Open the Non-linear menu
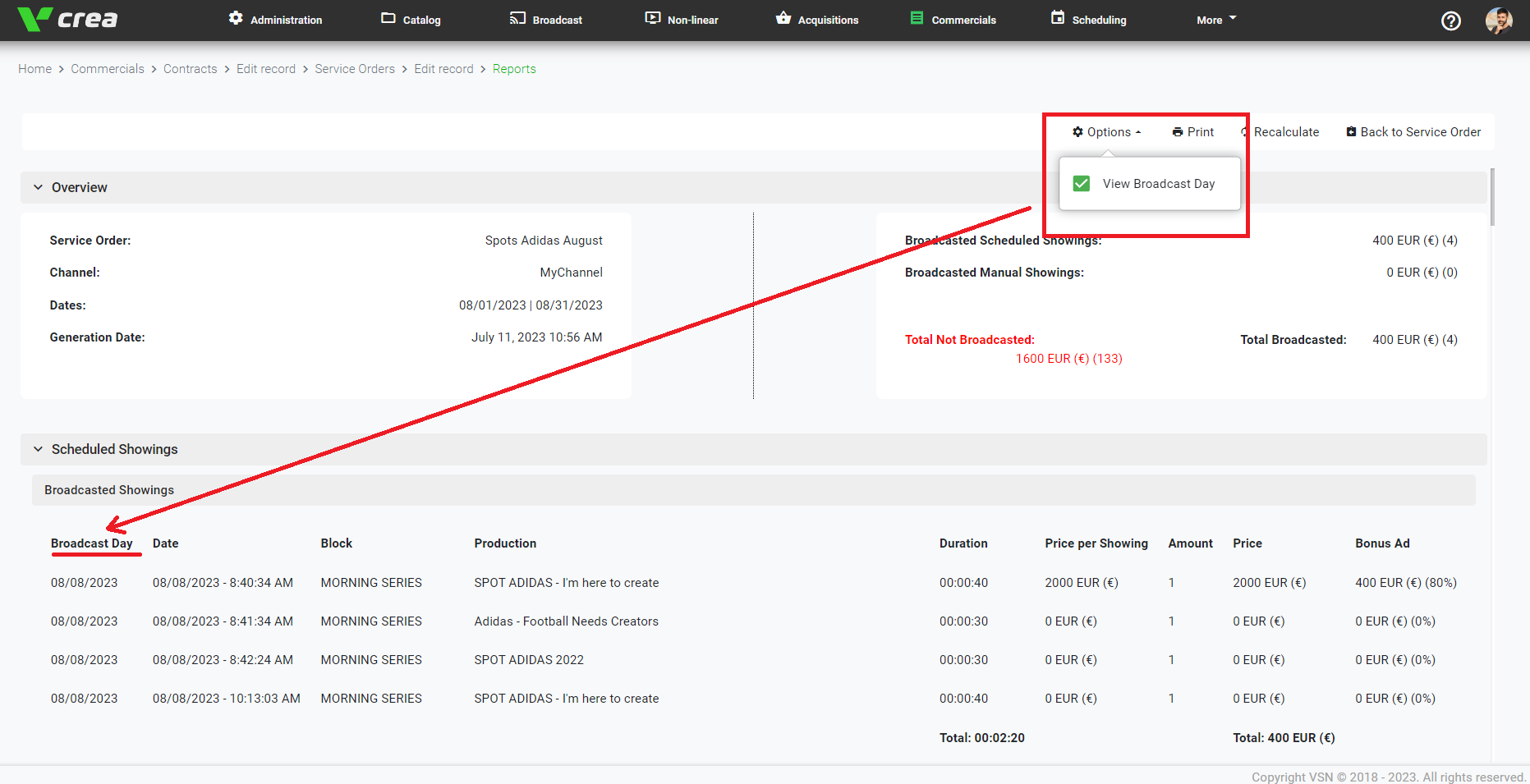The height and width of the screenshot is (784, 1530). (x=682, y=20)
